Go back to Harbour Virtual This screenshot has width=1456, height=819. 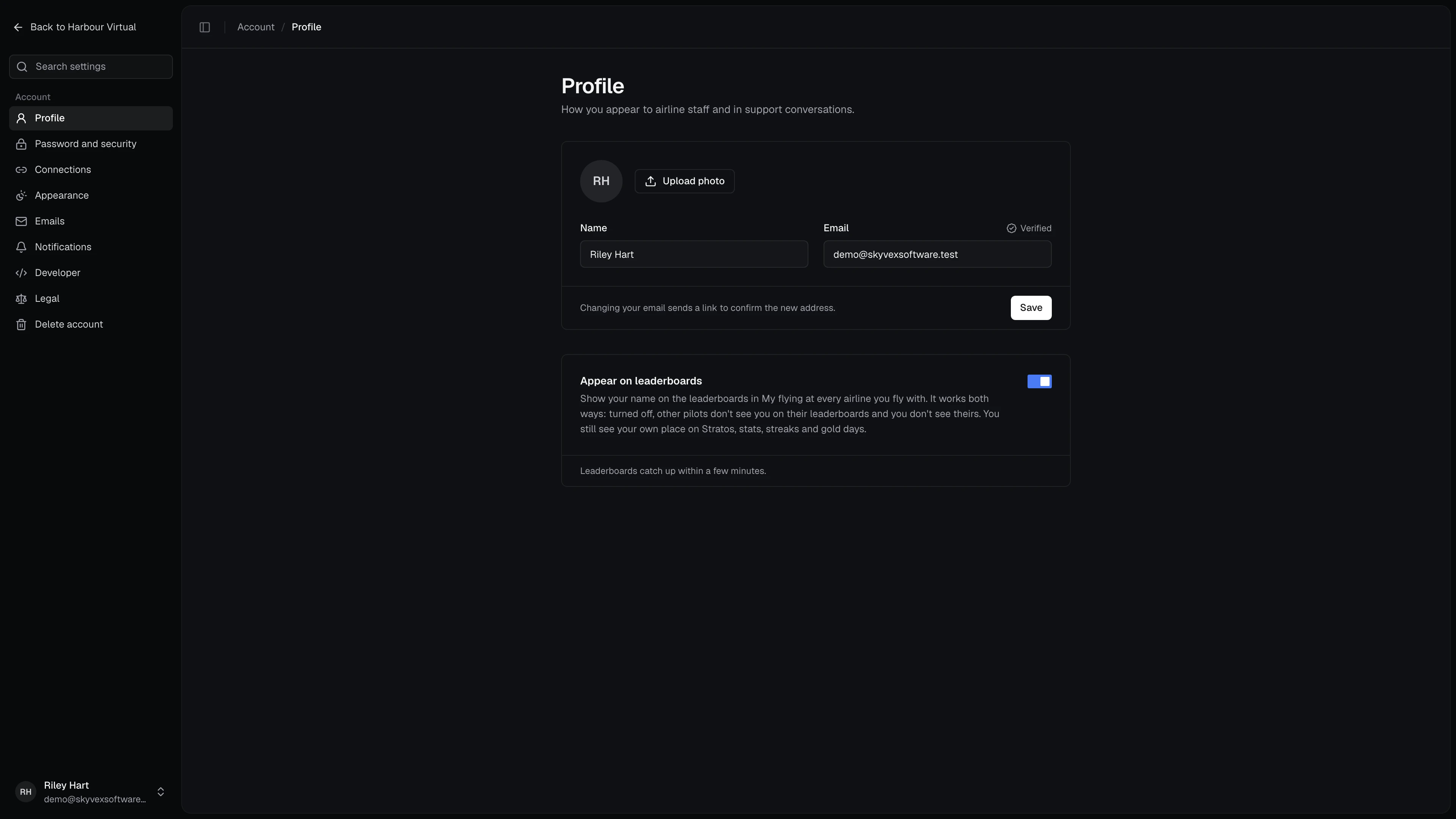pyautogui.click(x=75, y=27)
